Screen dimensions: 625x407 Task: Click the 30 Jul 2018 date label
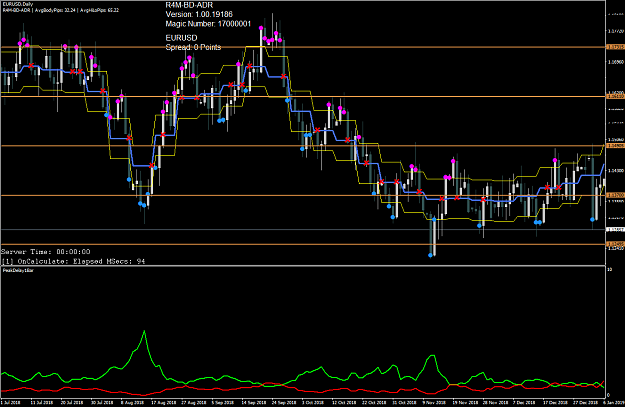click(102, 403)
